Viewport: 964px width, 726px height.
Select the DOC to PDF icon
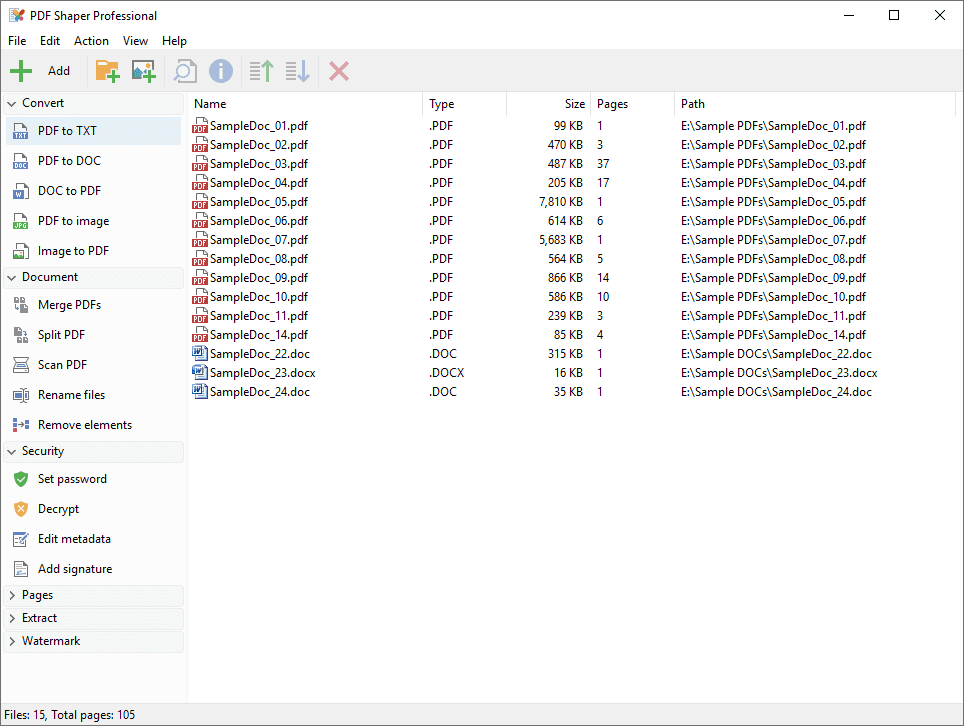[x=21, y=191]
